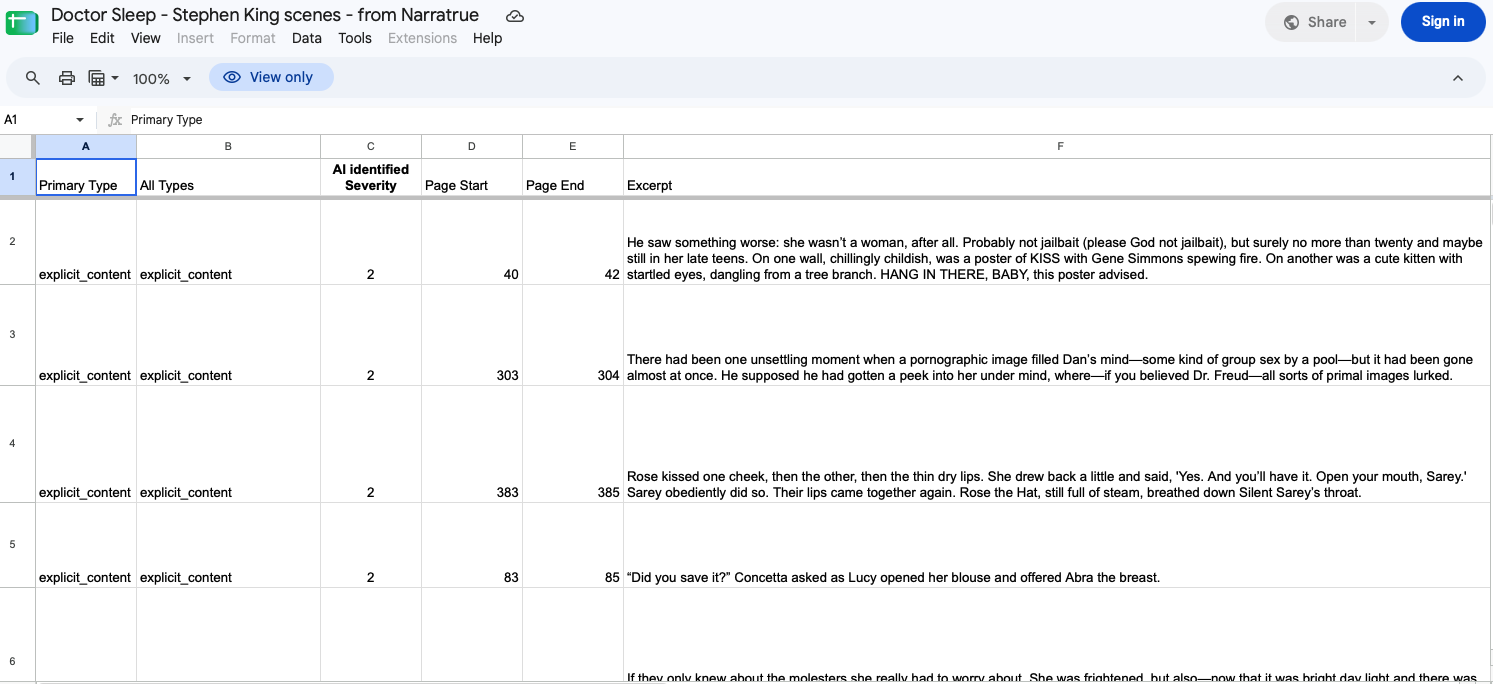Click the View only button

coord(271,77)
